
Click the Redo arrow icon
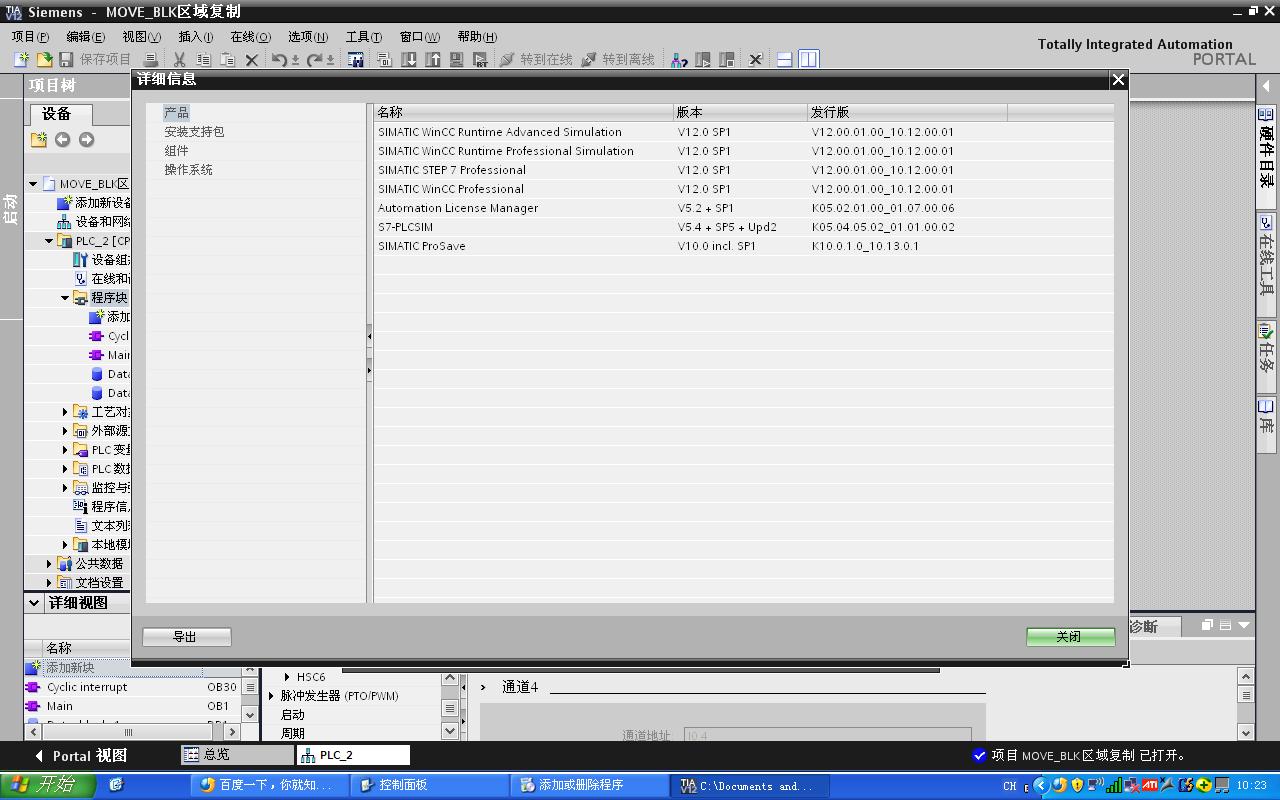click(x=315, y=60)
